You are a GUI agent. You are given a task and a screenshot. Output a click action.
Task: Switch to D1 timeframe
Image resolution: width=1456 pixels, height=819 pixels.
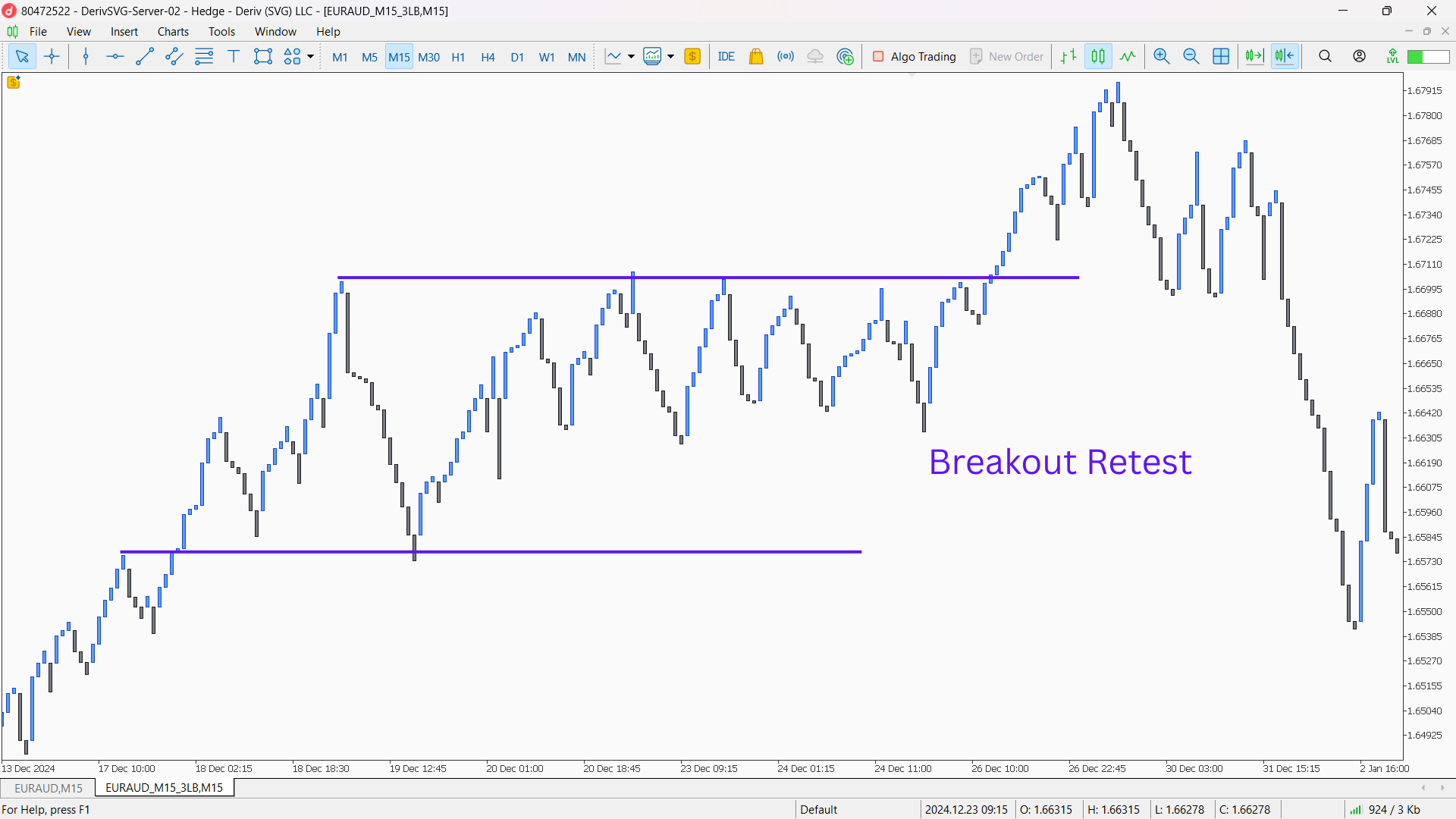[517, 57]
